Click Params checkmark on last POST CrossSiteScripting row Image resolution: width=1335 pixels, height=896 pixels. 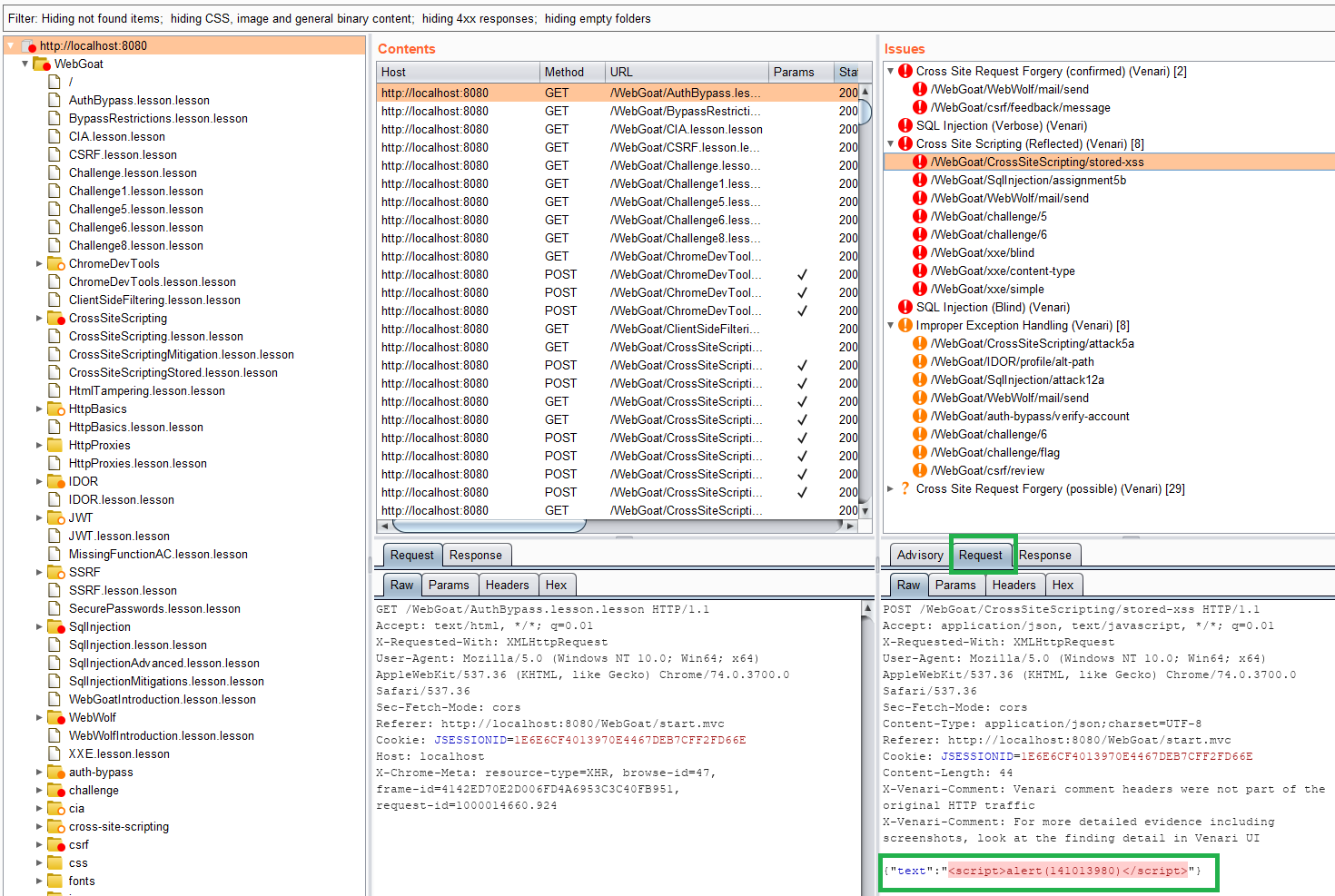802,492
